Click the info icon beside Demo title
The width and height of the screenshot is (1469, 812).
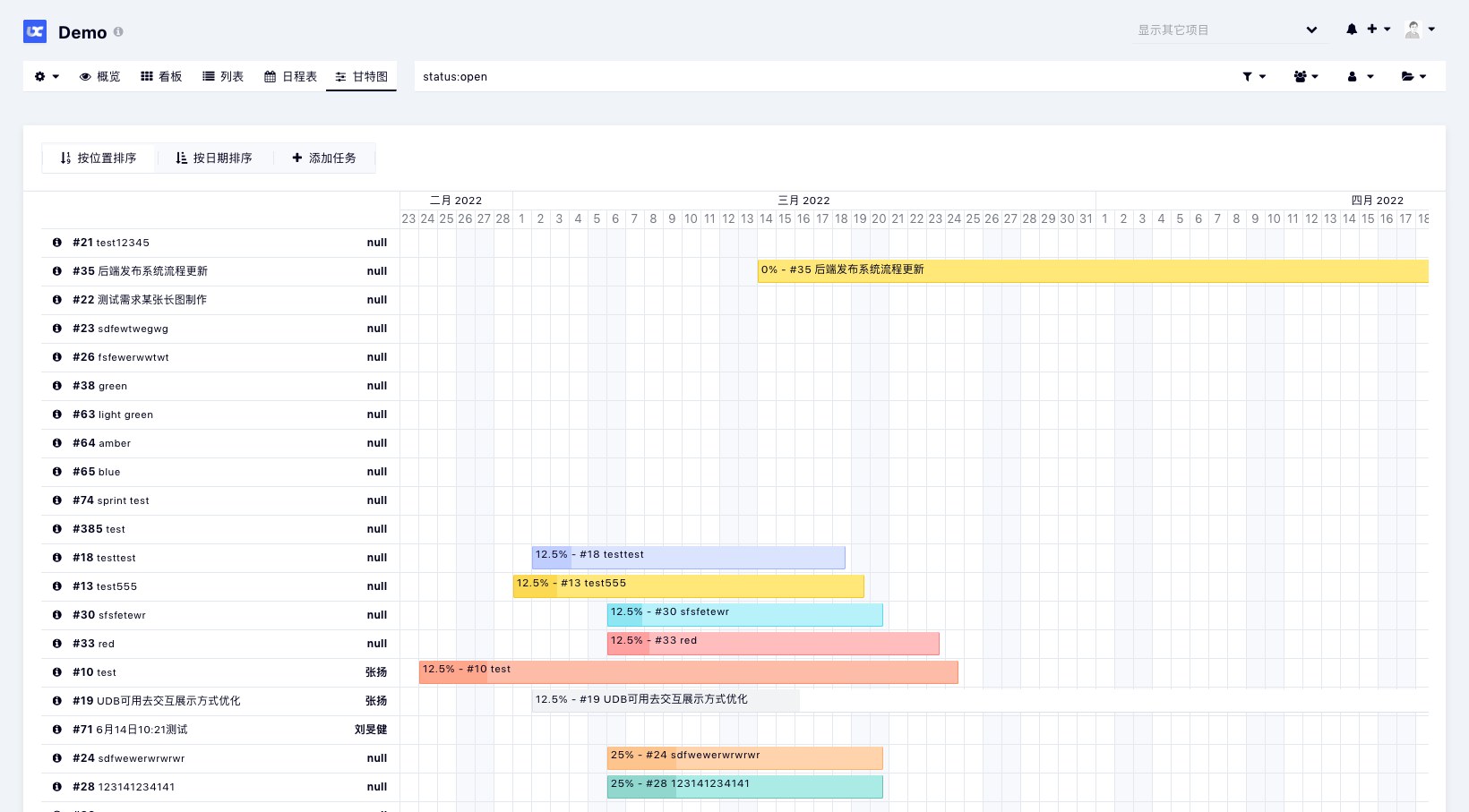pyautogui.click(x=118, y=31)
